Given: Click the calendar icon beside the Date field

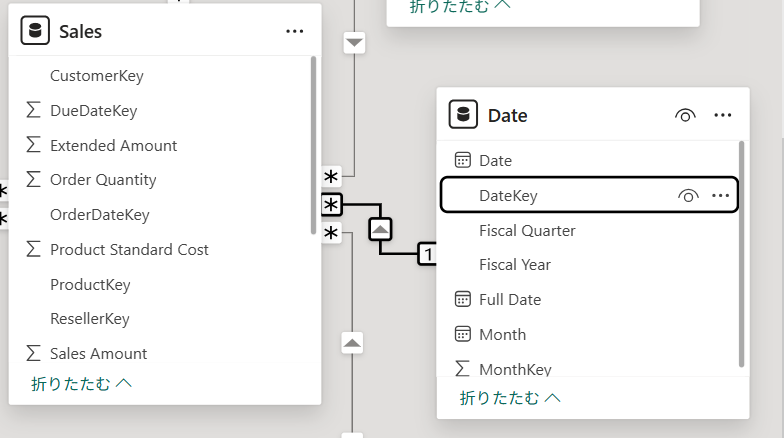Looking at the screenshot, I should [x=462, y=160].
